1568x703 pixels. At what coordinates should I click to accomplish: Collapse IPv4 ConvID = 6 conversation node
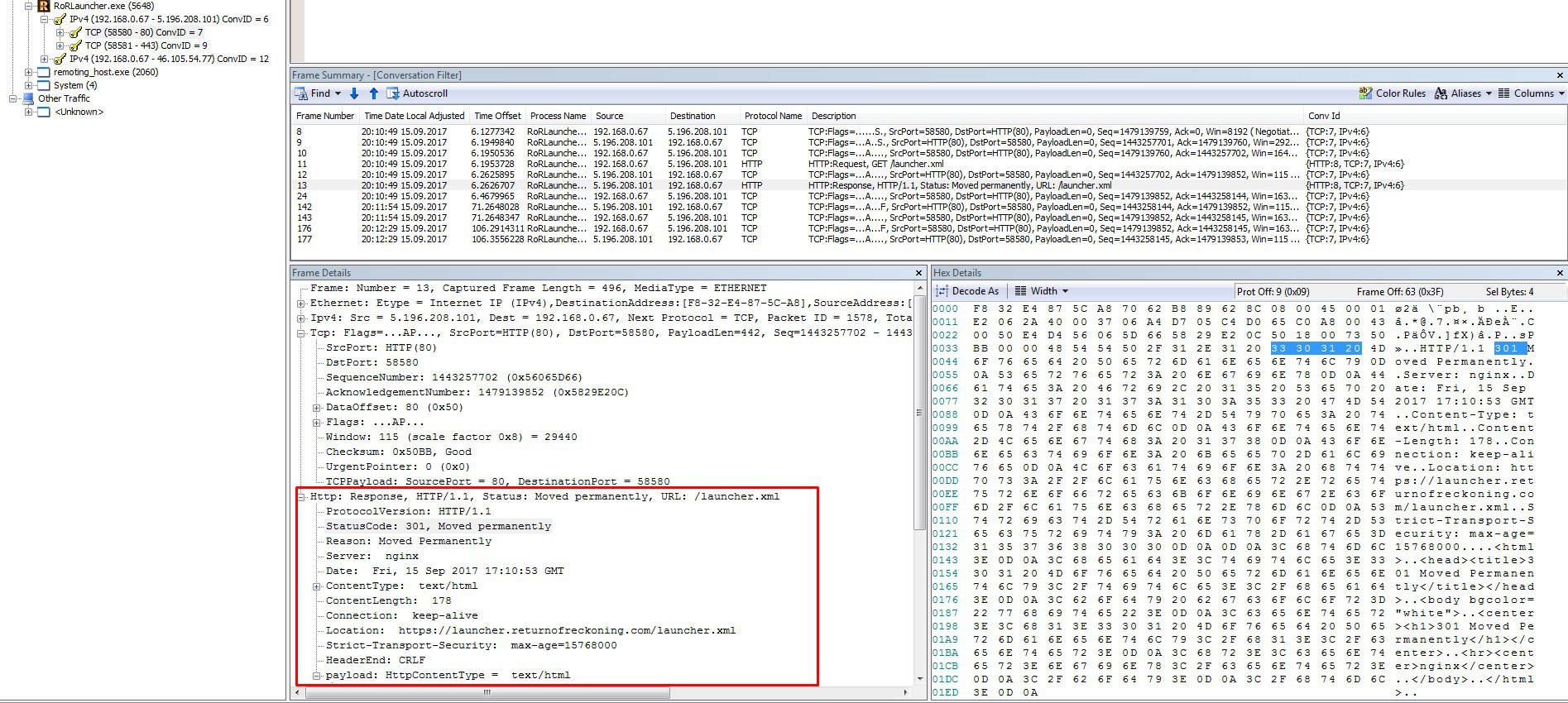coord(45,19)
